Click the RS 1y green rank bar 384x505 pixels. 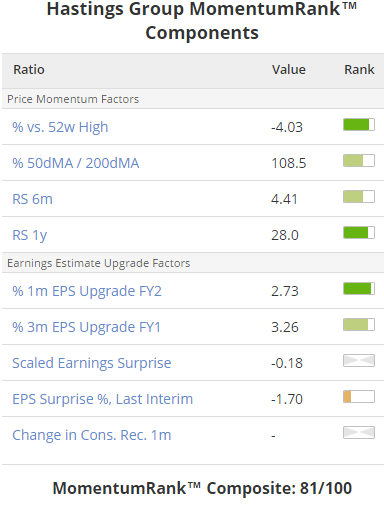pos(359,233)
